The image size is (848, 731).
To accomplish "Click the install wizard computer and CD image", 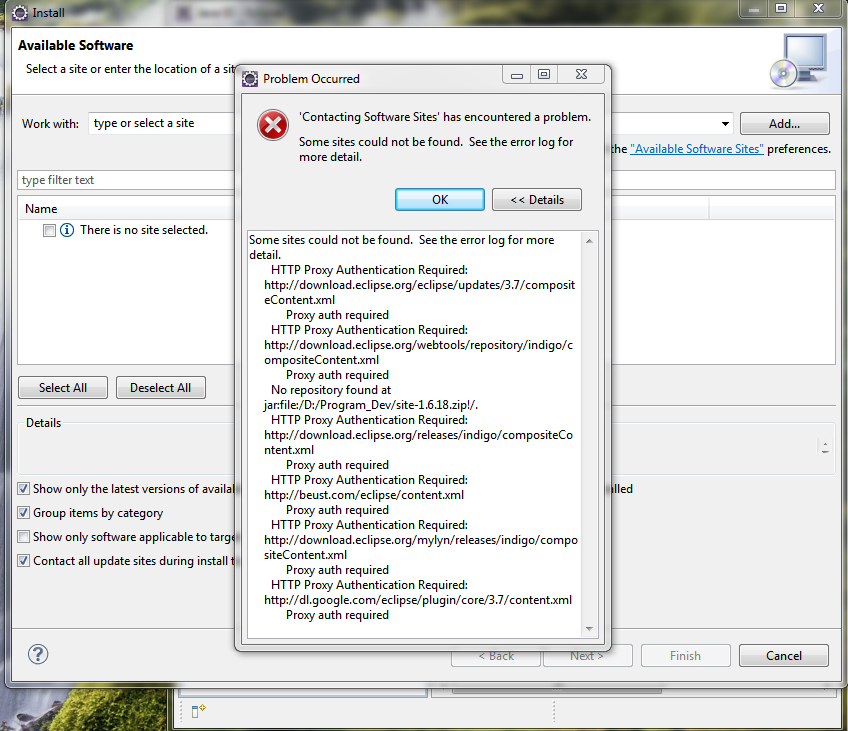I will coord(799,61).
